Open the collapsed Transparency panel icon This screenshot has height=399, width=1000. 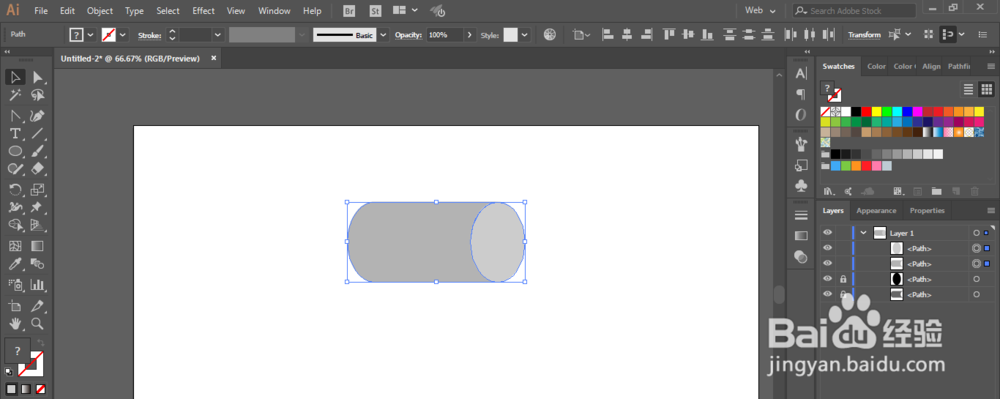801,256
